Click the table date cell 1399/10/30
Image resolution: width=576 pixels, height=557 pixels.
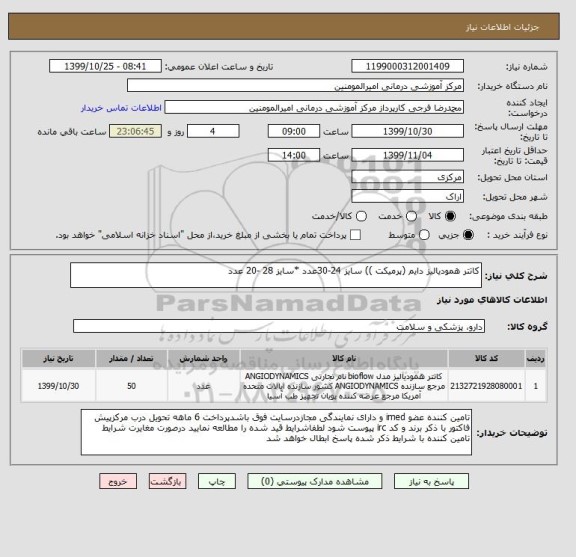tap(58, 386)
